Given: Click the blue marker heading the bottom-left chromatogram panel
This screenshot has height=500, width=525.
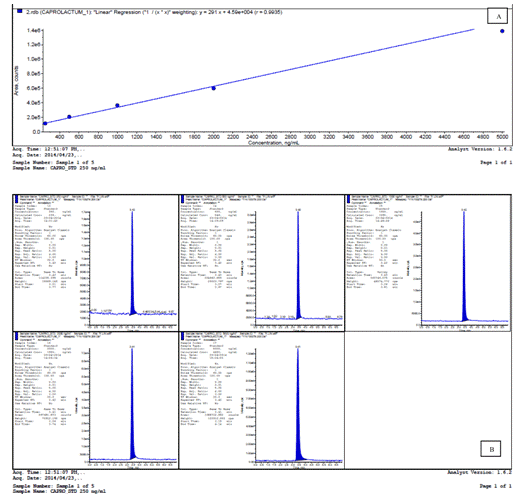Looking at the screenshot, I should point(16,336).
